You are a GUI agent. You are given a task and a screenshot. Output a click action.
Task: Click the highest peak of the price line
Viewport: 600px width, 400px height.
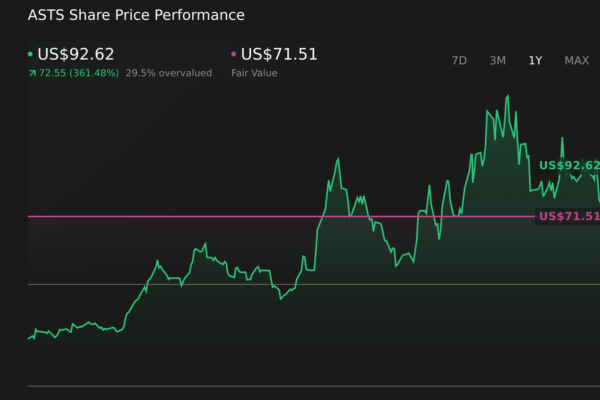click(508, 97)
